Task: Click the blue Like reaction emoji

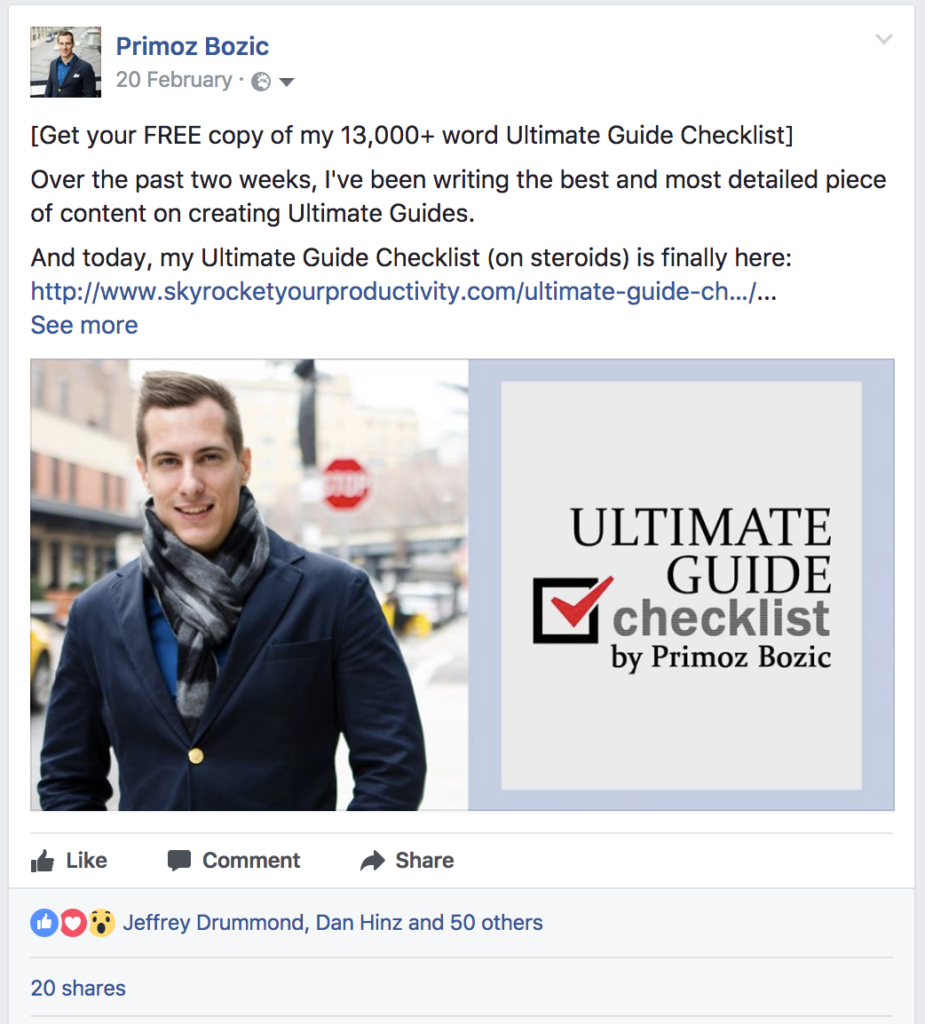Action: [x=44, y=923]
